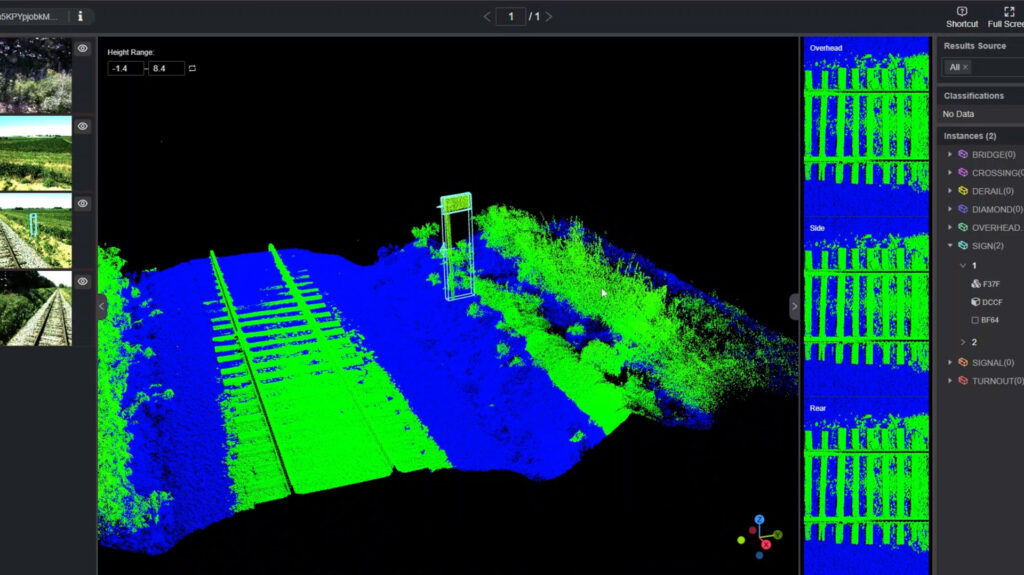Go to the next page arrow
Viewport: 1024px width, 575px height.
(x=548, y=16)
